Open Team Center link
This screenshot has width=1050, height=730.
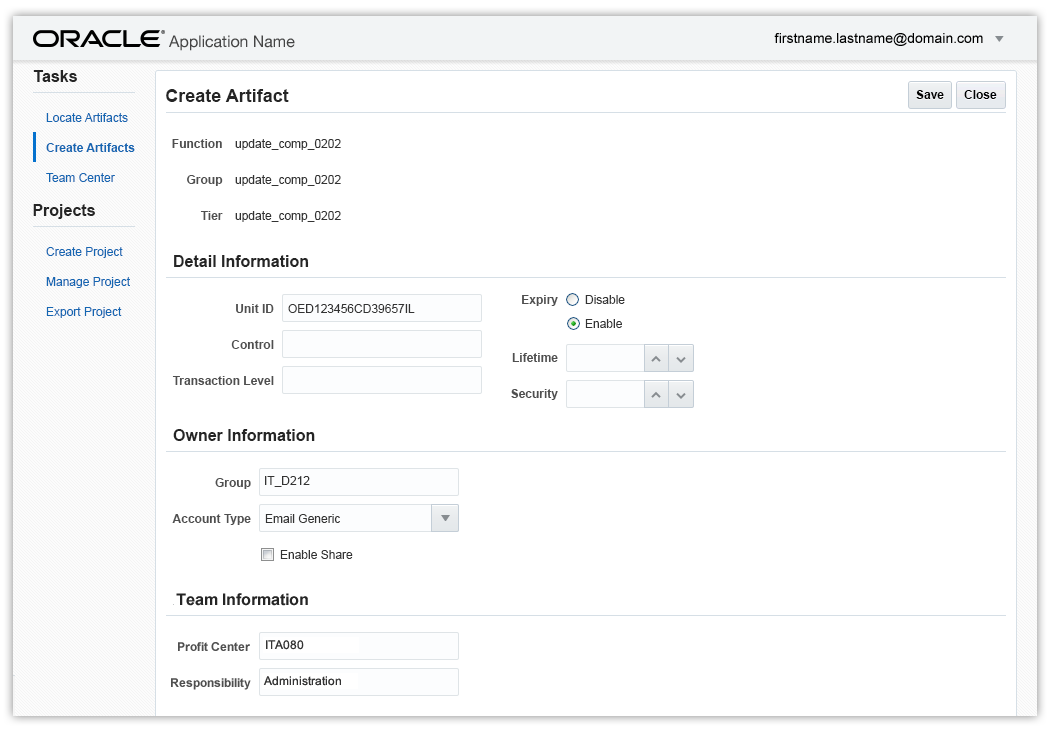pyautogui.click(x=80, y=178)
